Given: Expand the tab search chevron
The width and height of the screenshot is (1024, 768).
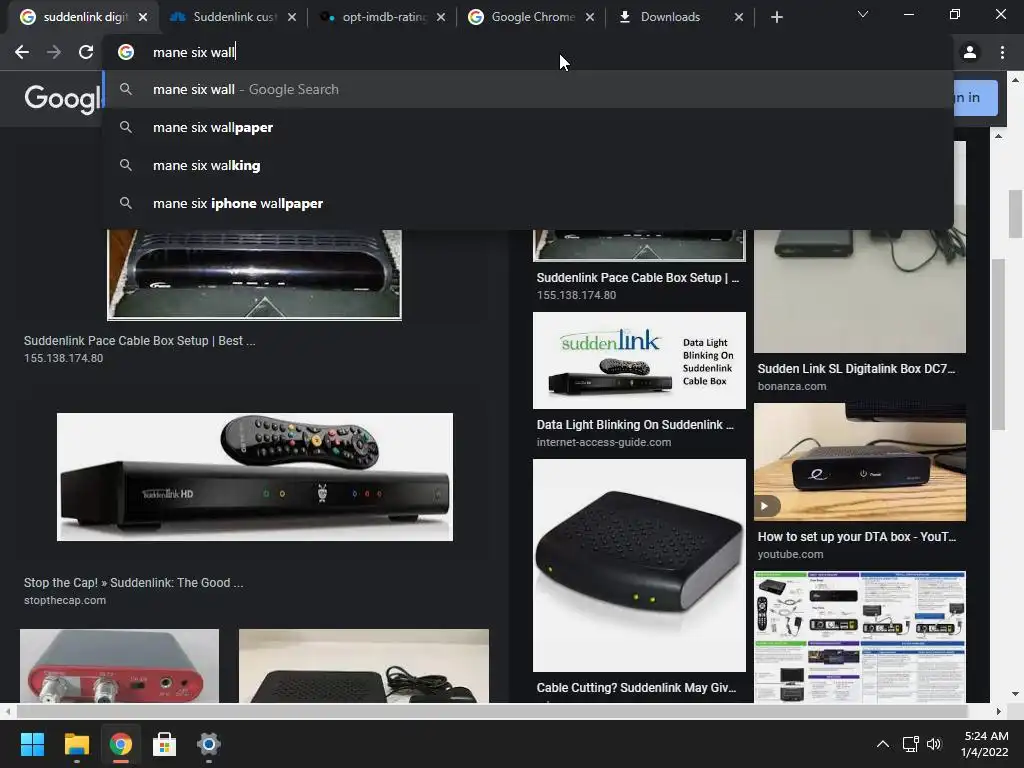Looking at the screenshot, I should [x=863, y=14].
